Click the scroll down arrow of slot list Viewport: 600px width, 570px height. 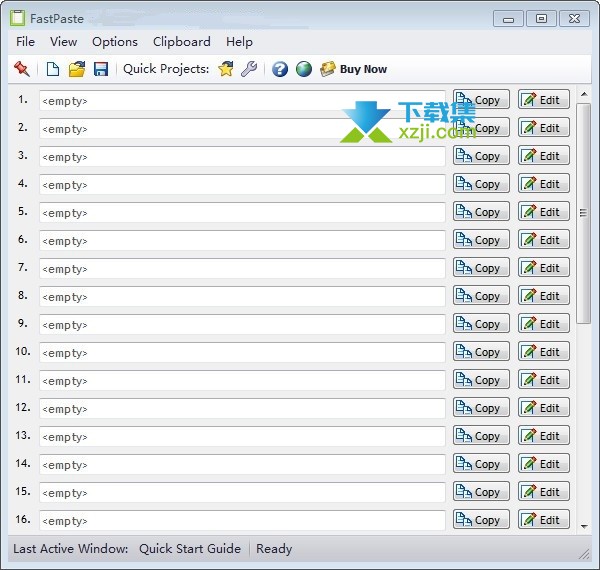pyautogui.click(x=584, y=527)
